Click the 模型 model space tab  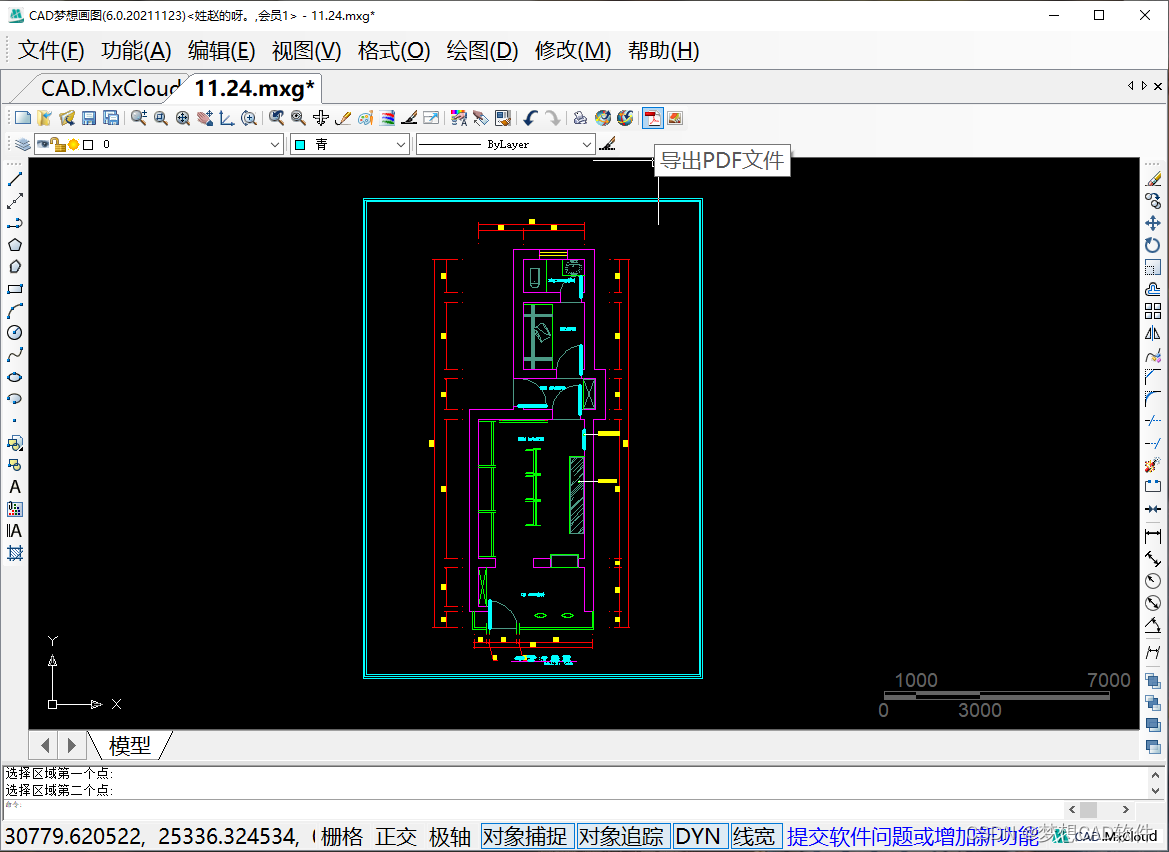[130, 745]
